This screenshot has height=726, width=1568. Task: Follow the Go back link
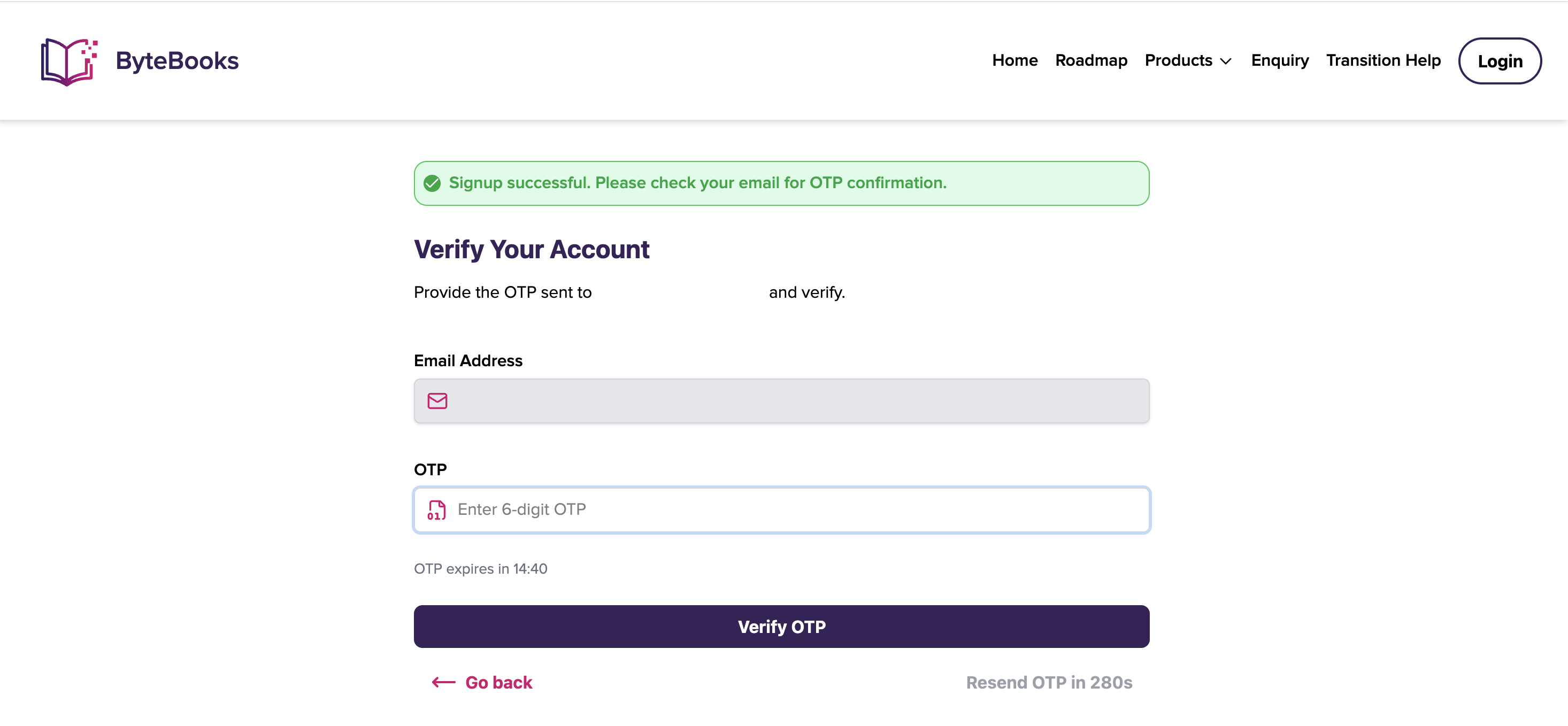pos(498,683)
